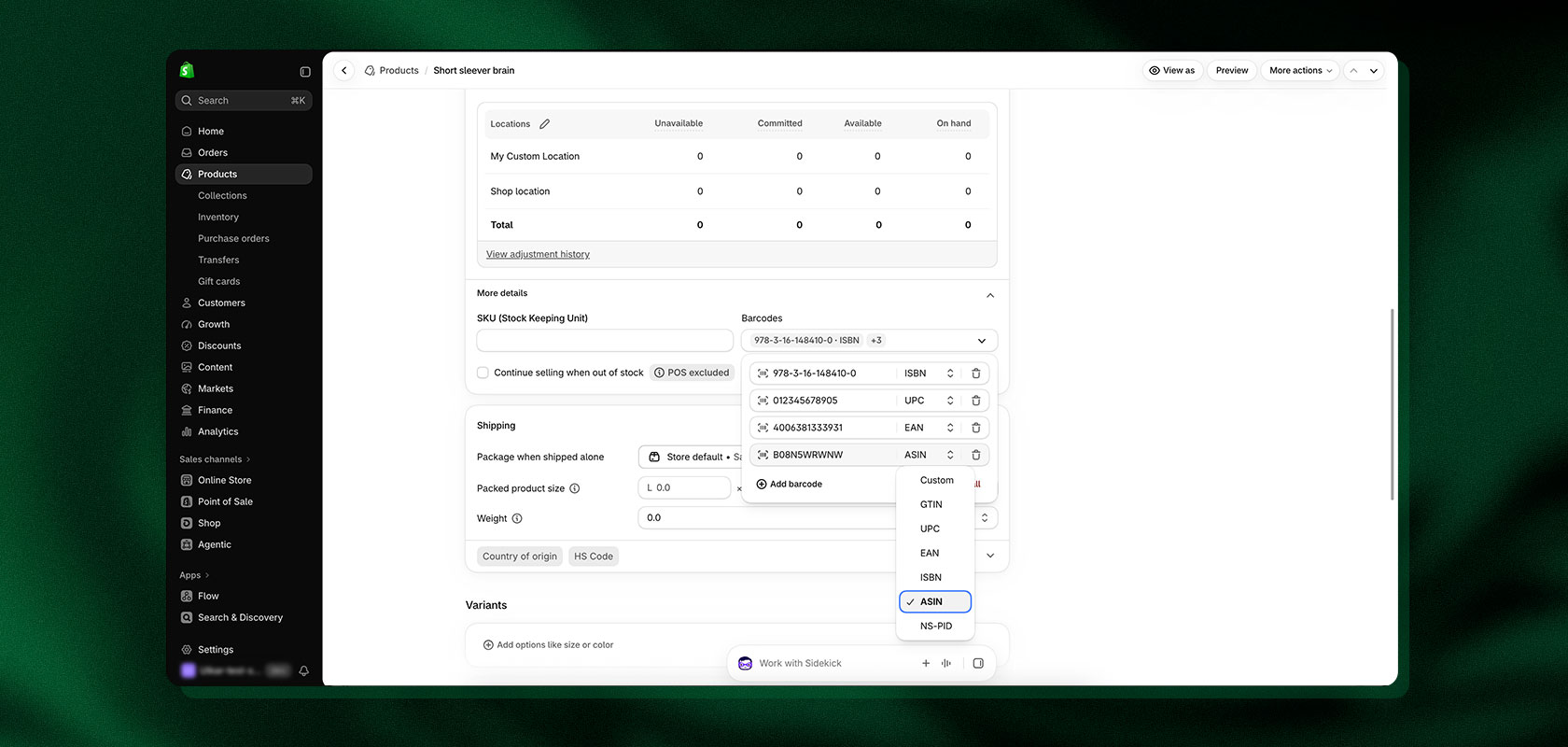Click the Sidekick plus attachment icon
This screenshot has height=747, width=1568.
pyautogui.click(x=926, y=663)
